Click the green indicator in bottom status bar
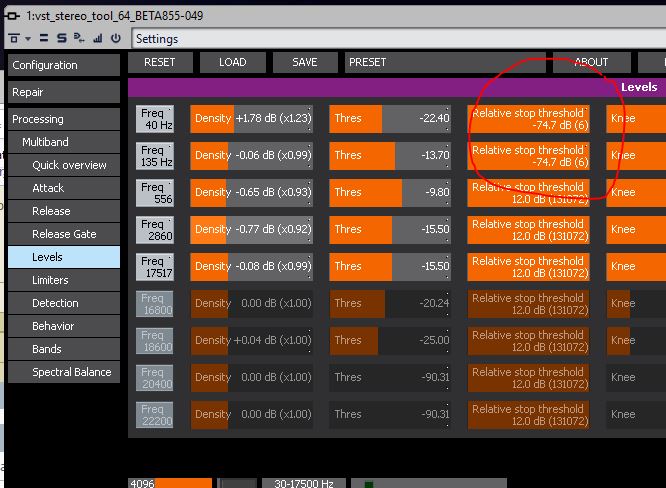Screen dimensions: 666x488 tap(369, 485)
